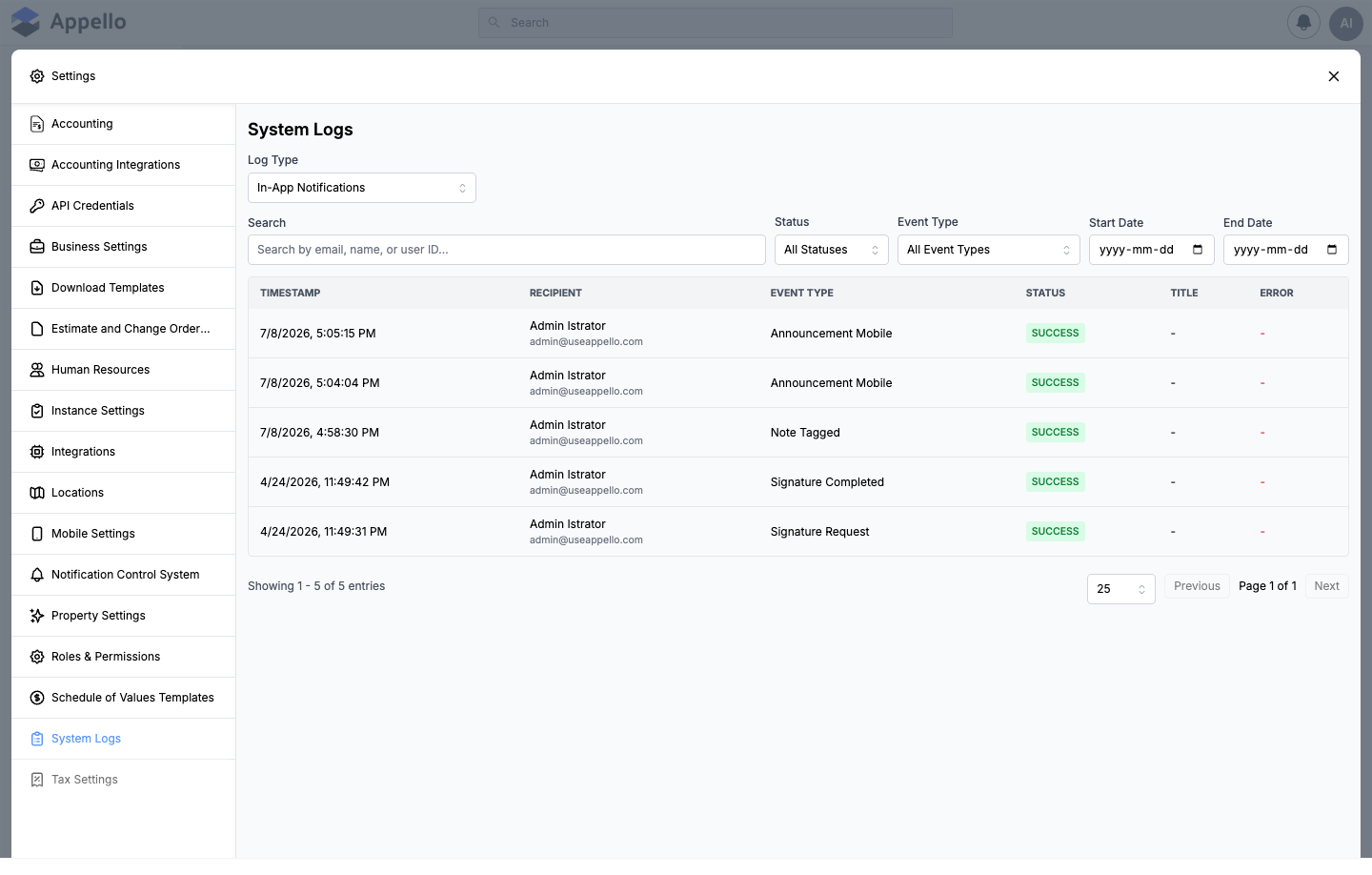The height and width of the screenshot is (875, 1372).
Task: Select System Logs in the sidebar
Action: [124, 739]
